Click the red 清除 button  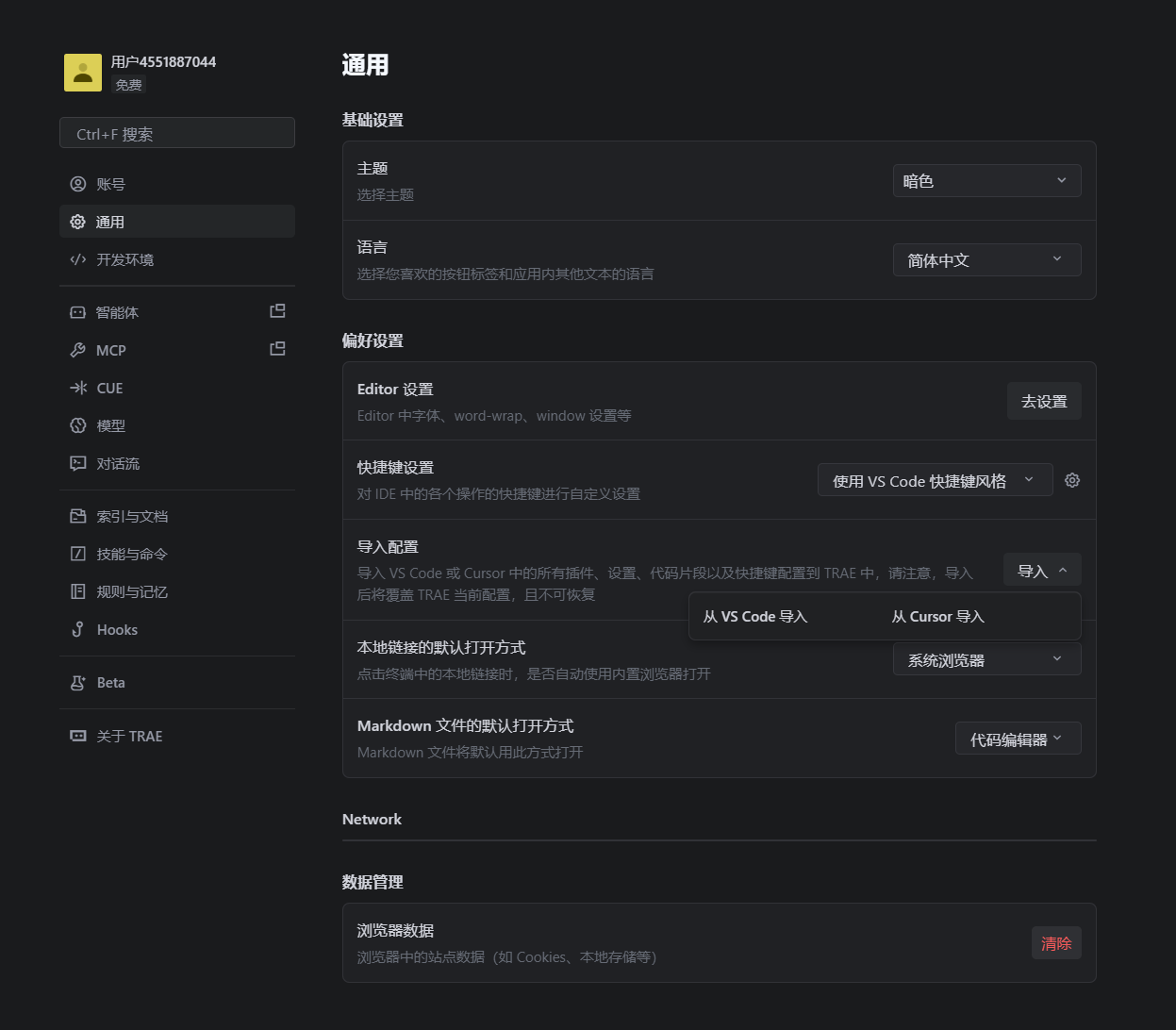click(x=1056, y=943)
